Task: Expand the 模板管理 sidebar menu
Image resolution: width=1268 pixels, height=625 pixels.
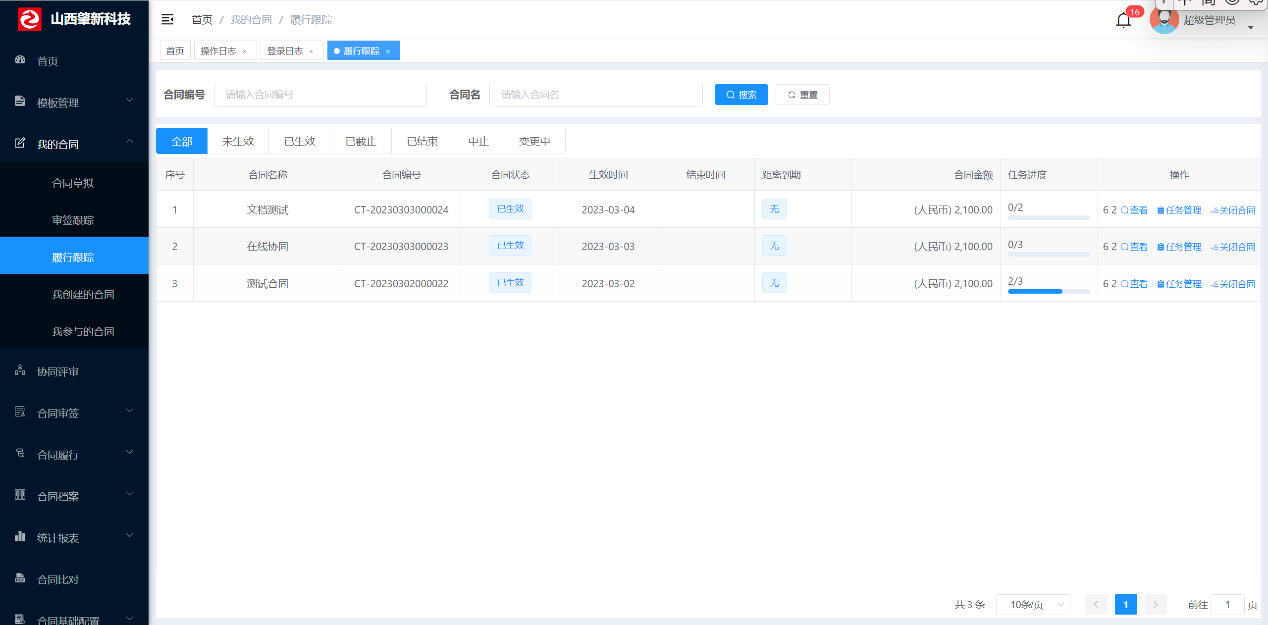Action: pos(74,102)
